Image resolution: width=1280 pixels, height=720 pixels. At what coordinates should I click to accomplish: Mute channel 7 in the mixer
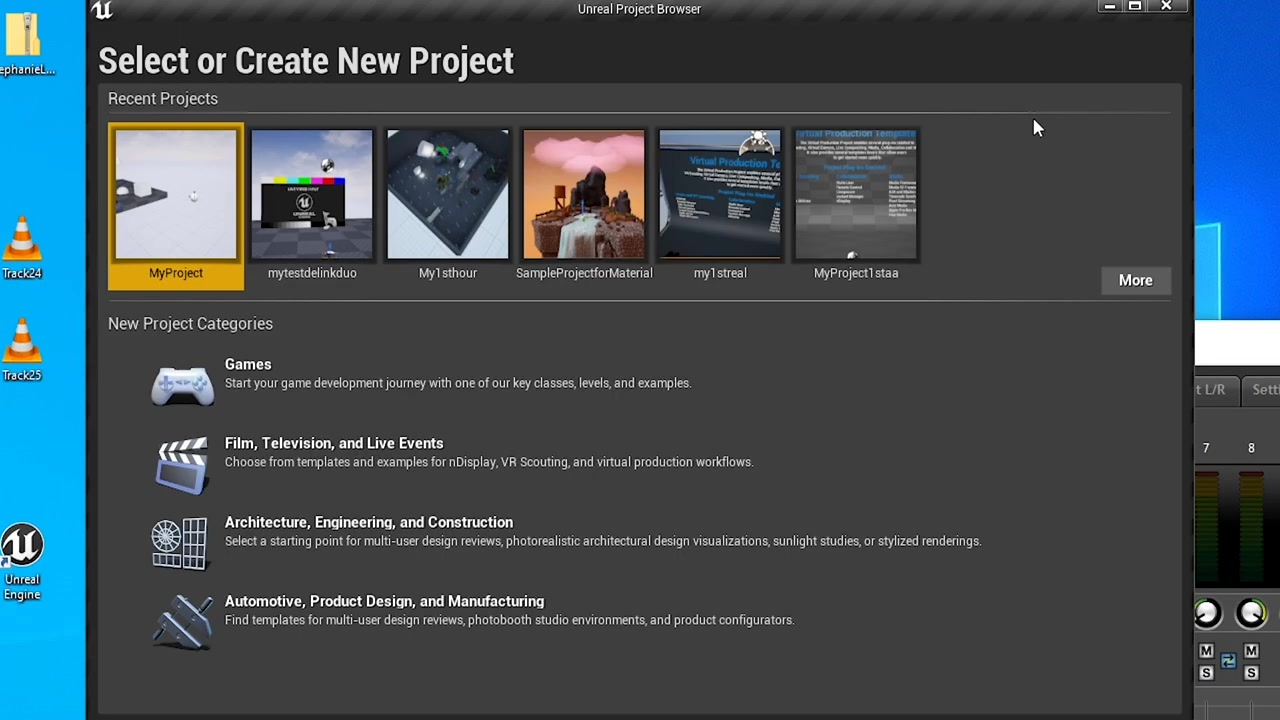point(1206,652)
